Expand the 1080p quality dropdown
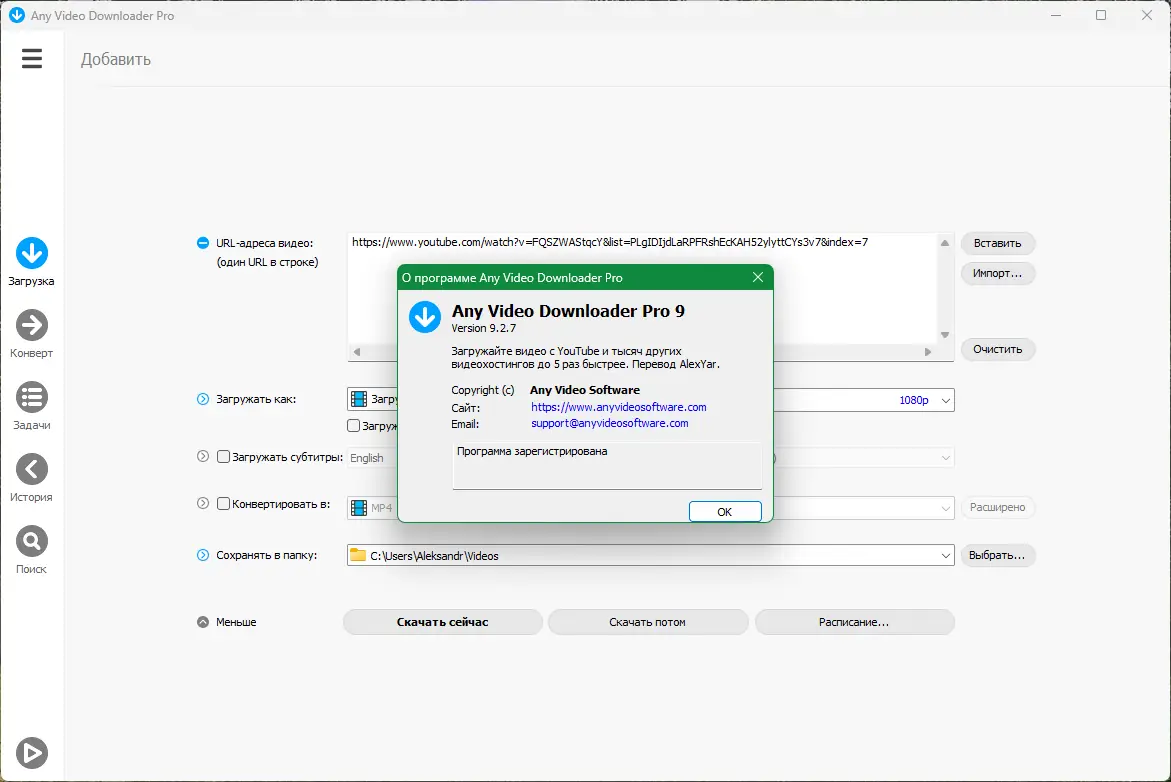Image resolution: width=1171 pixels, height=782 pixels. click(945, 400)
